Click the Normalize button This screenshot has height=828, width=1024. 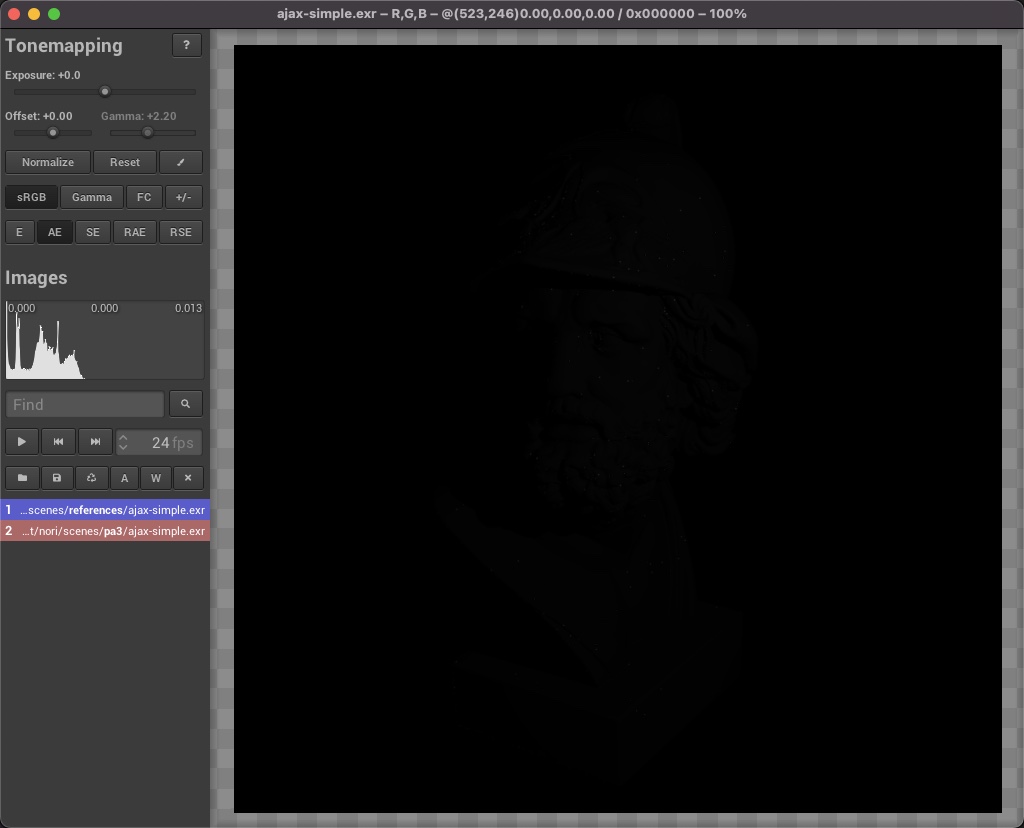point(48,162)
